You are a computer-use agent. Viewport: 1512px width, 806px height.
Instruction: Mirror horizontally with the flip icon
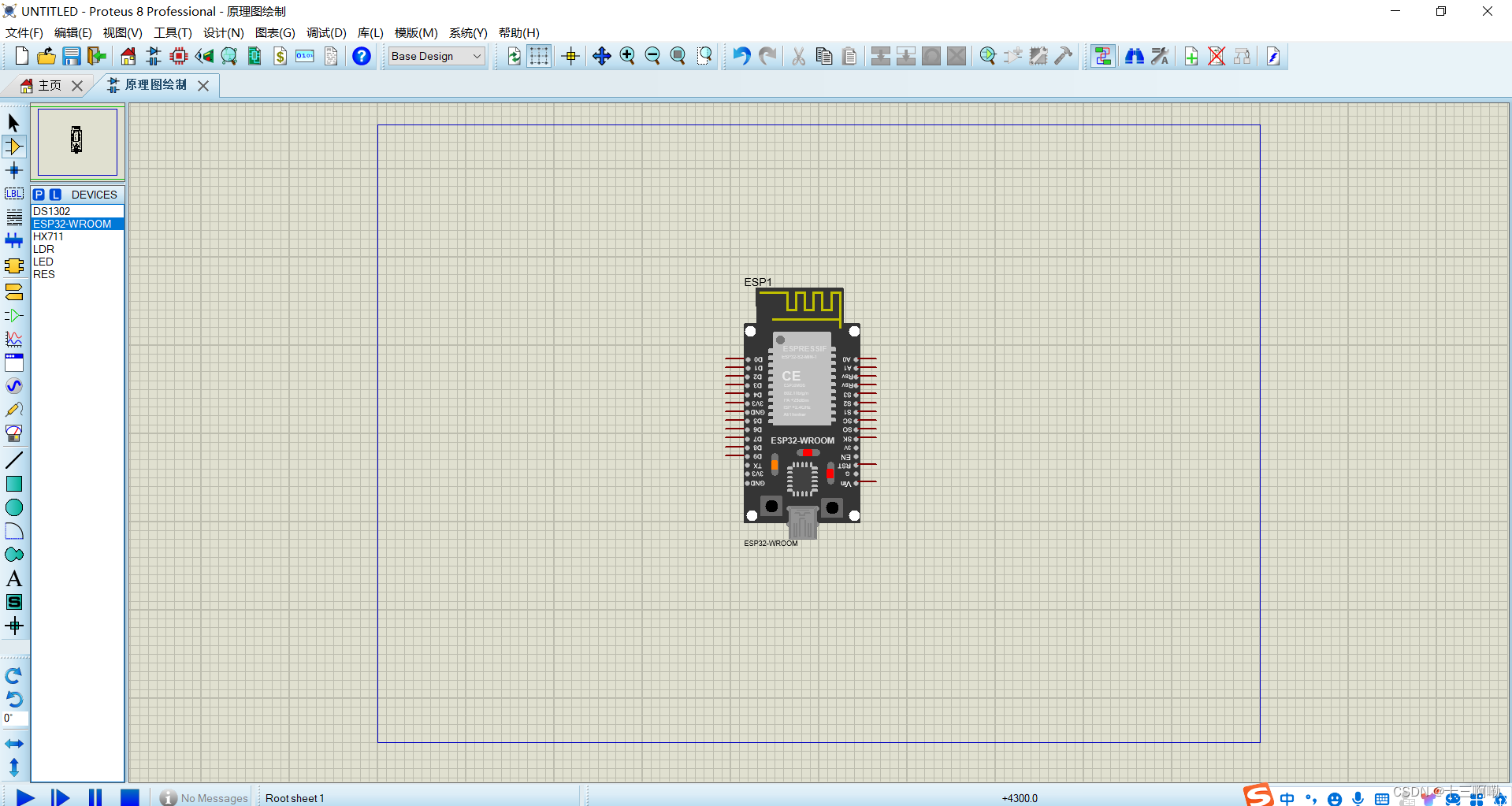point(14,744)
